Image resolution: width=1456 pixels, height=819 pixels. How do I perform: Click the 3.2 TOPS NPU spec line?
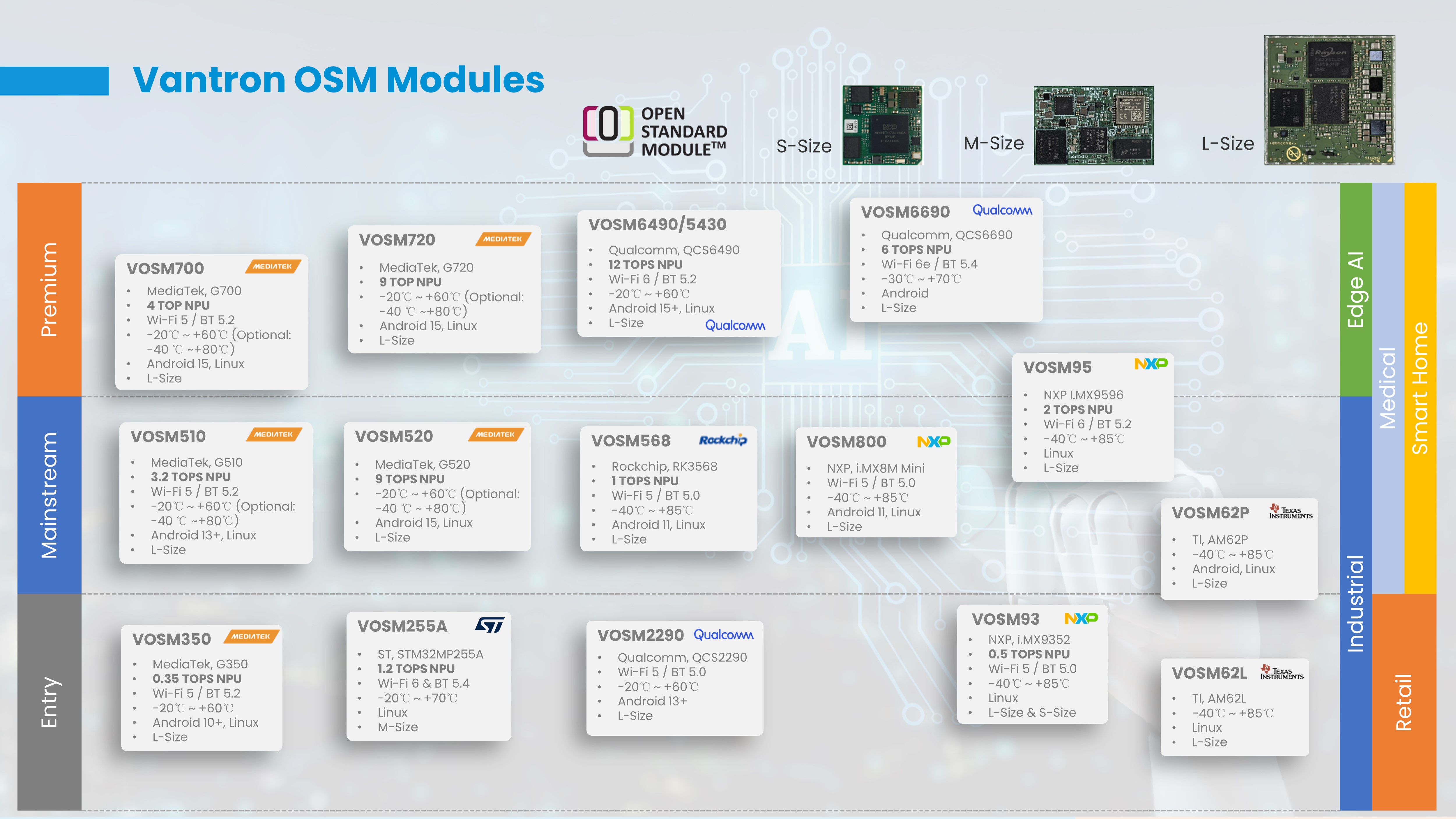coord(190,477)
